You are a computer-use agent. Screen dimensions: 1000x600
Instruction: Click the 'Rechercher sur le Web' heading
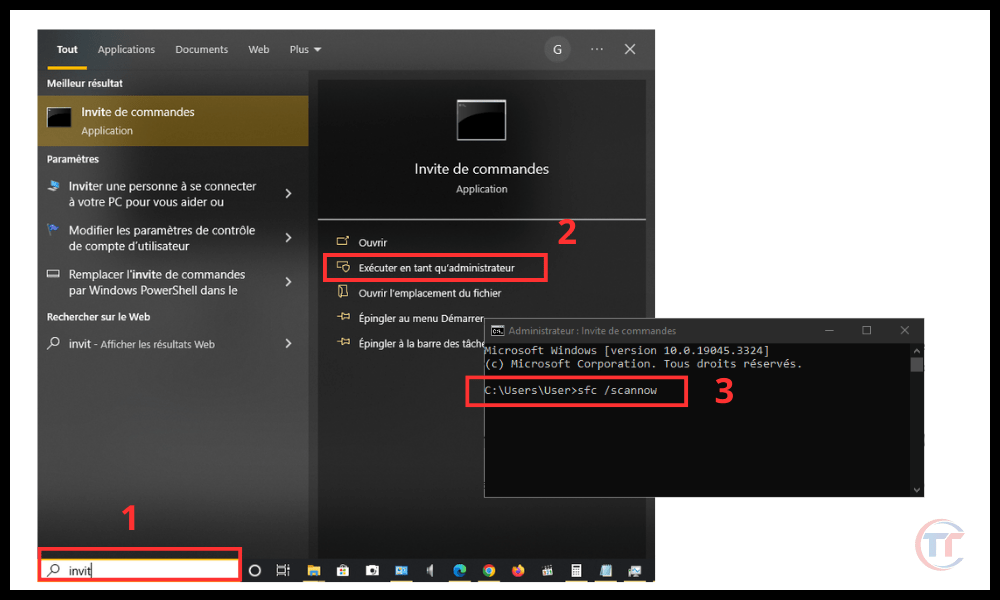point(98,317)
